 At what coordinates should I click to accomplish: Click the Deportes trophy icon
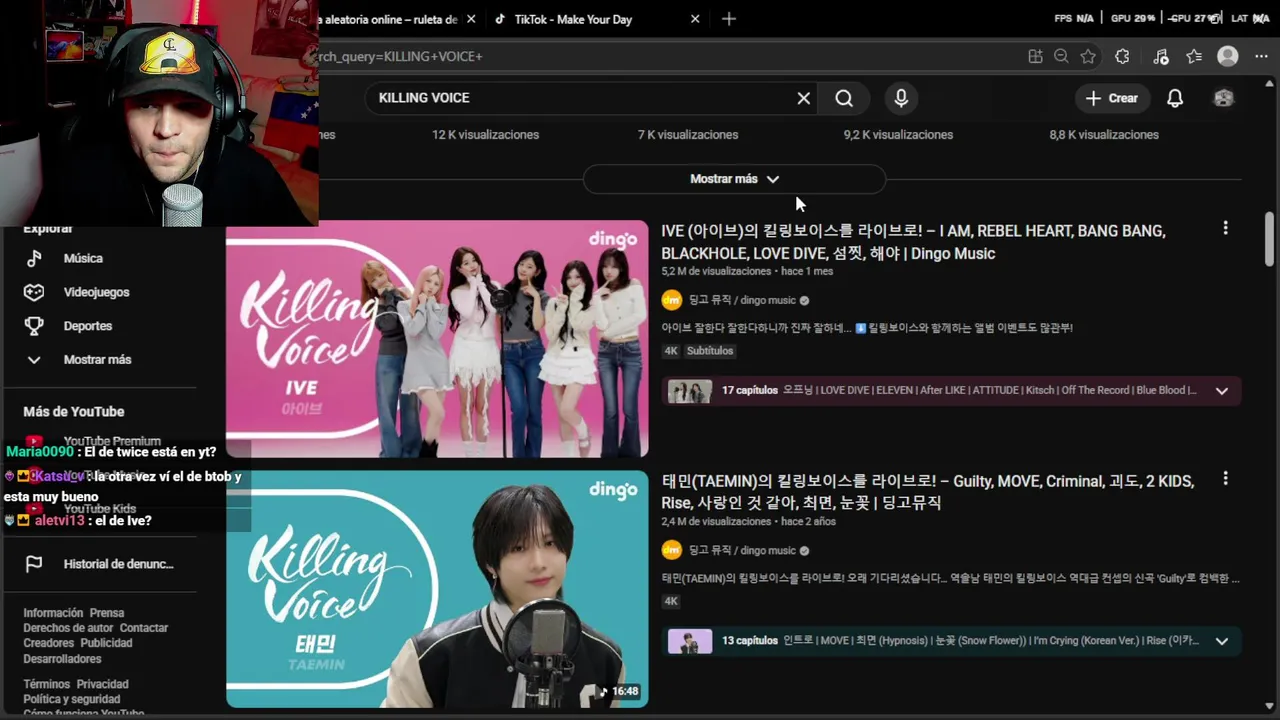point(34,326)
